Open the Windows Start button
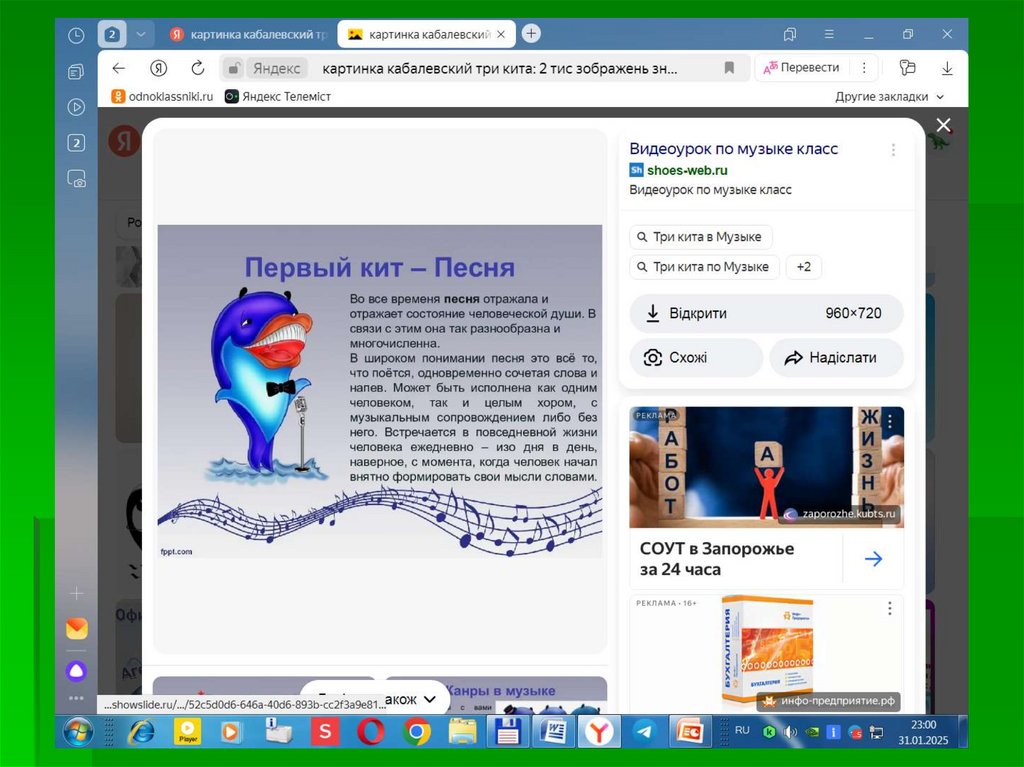1024x767 pixels. (x=78, y=732)
